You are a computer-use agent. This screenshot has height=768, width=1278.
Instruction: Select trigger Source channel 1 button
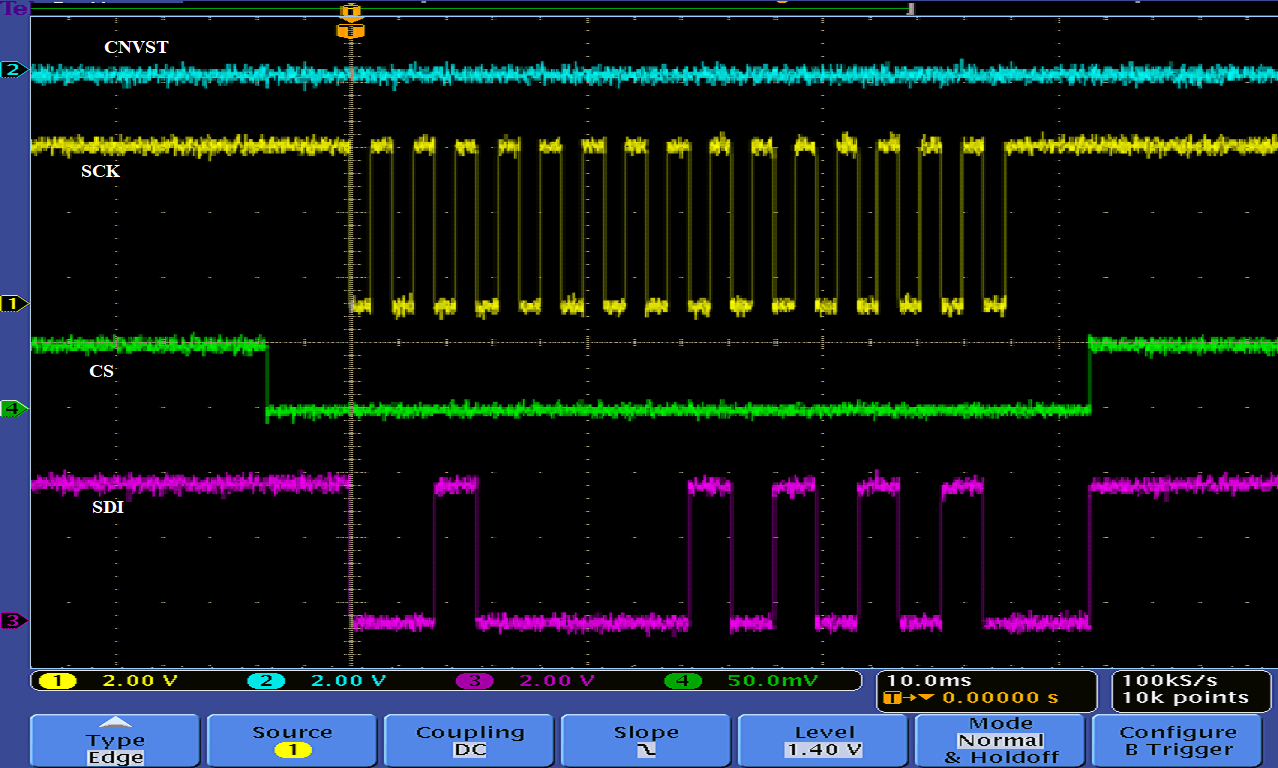pos(292,740)
